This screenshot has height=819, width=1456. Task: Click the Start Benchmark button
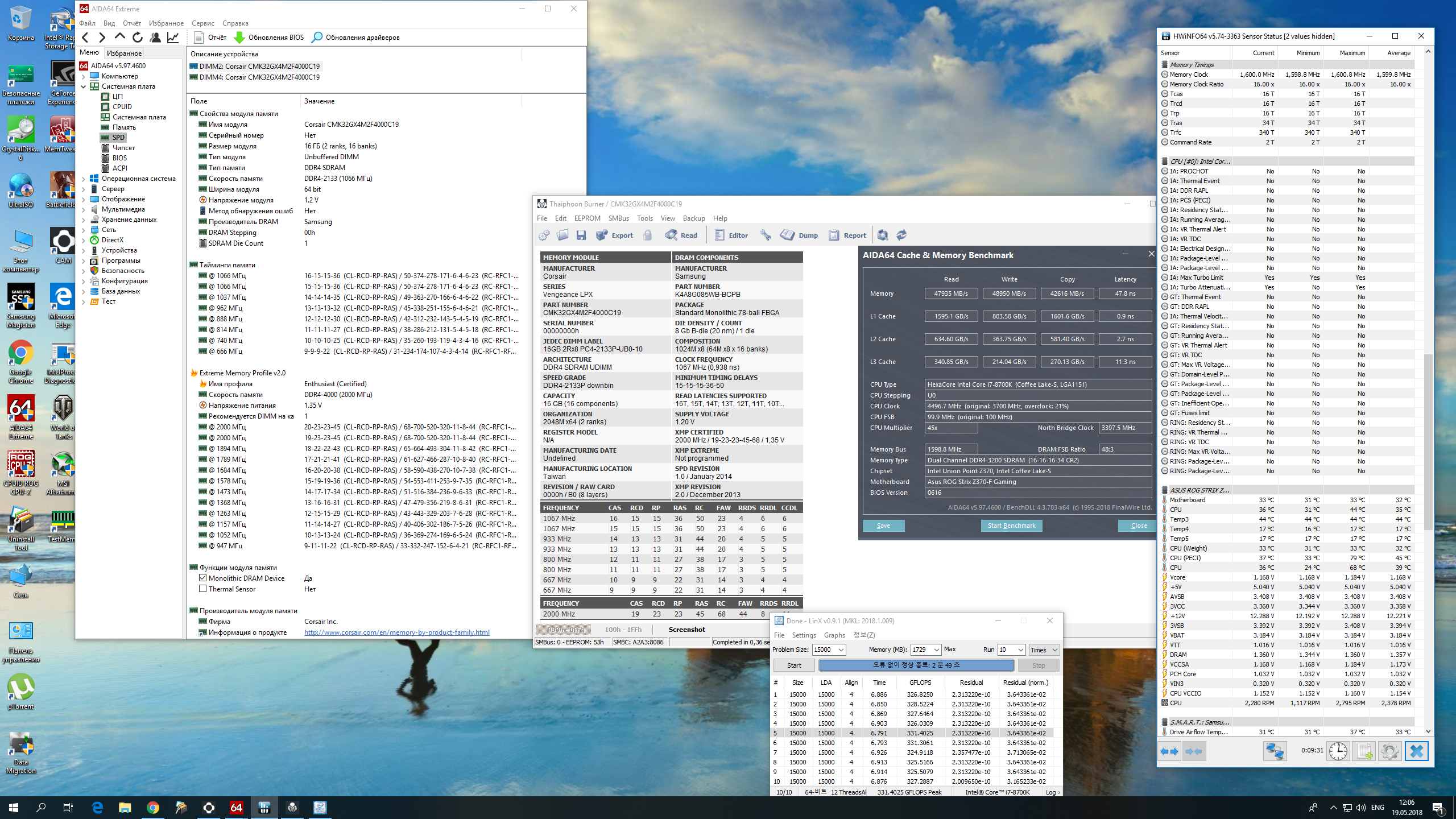click(1011, 526)
